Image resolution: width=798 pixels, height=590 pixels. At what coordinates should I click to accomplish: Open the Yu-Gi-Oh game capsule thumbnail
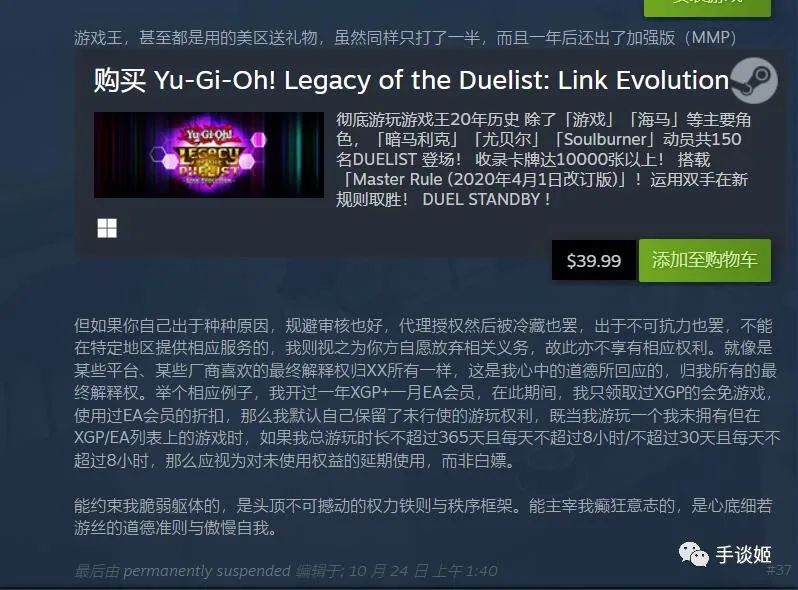[209, 155]
